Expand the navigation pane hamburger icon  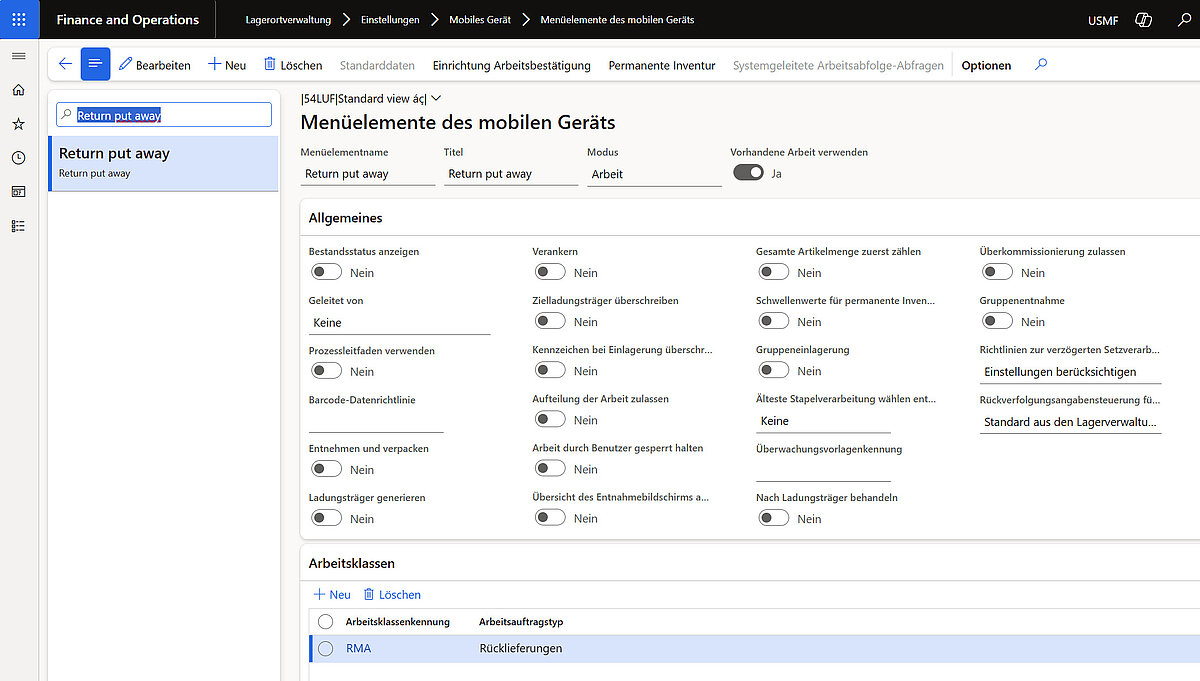point(18,56)
